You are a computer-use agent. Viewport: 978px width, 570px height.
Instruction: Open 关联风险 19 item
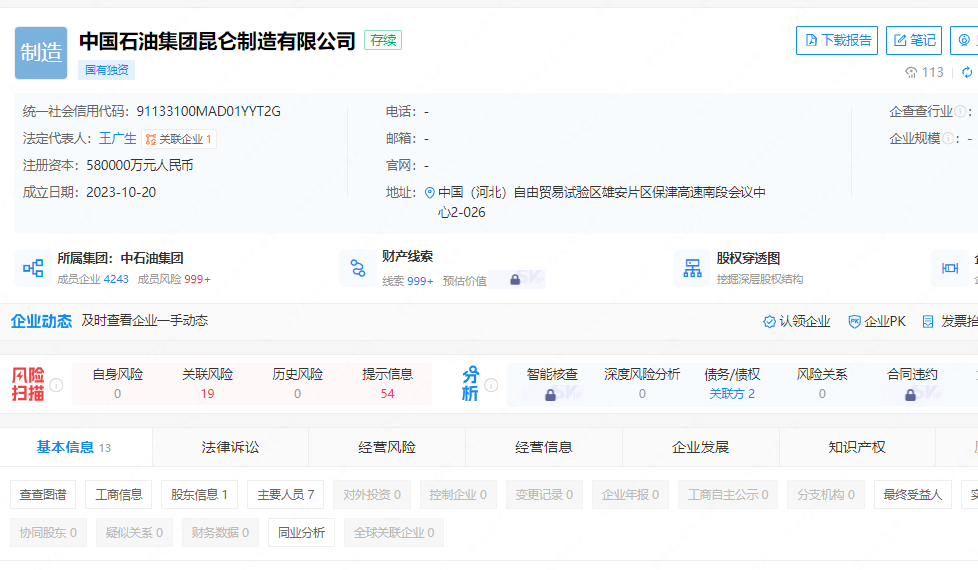click(x=208, y=384)
